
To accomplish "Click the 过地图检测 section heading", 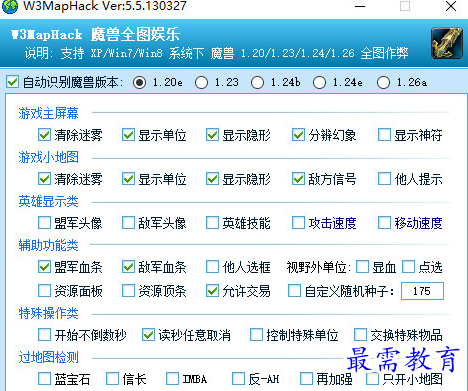I will click(48, 357).
